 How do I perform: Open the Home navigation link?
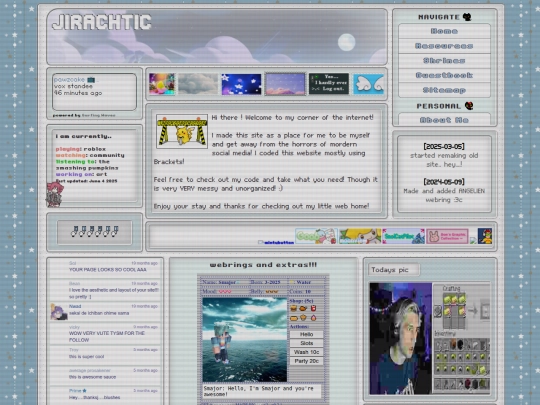point(444,31)
